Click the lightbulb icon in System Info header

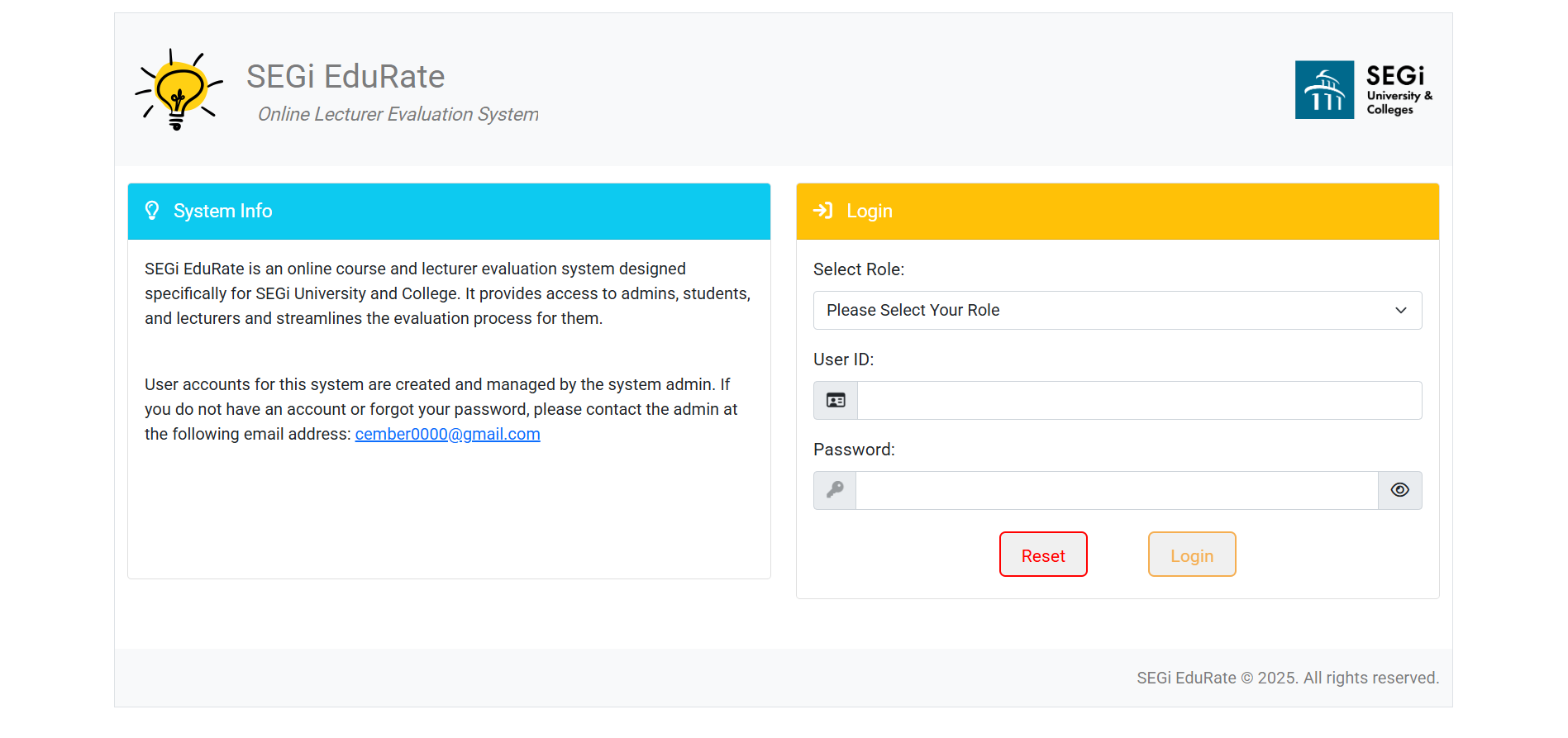[x=152, y=211]
